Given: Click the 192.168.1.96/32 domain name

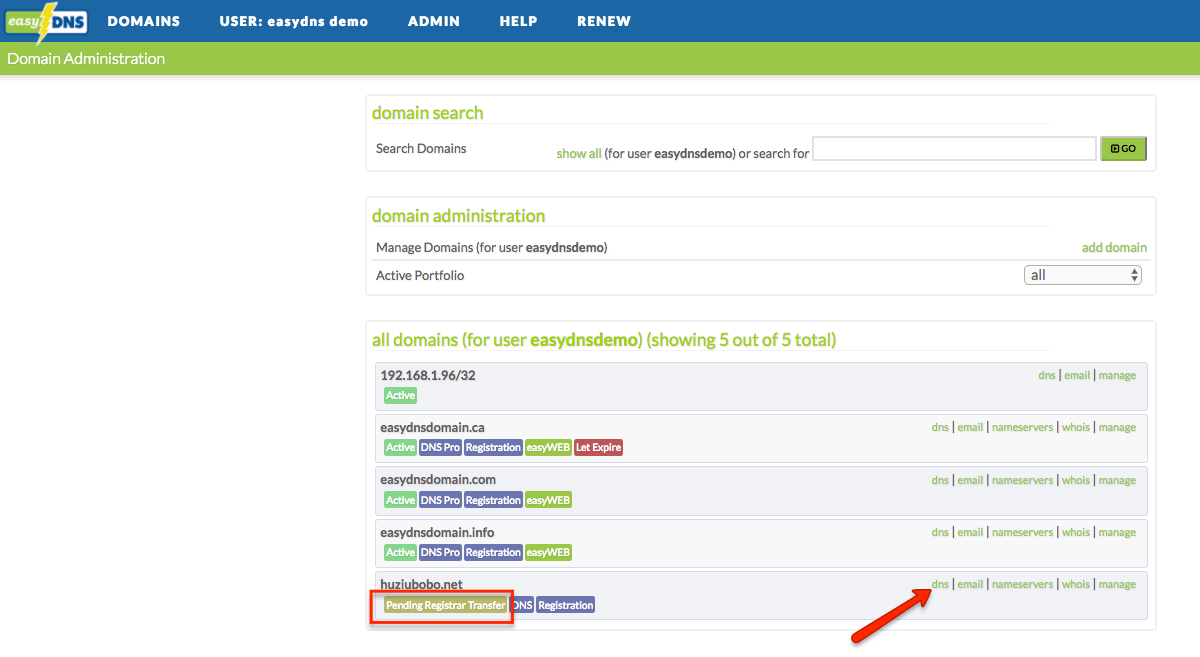Looking at the screenshot, I should point(428,375).
